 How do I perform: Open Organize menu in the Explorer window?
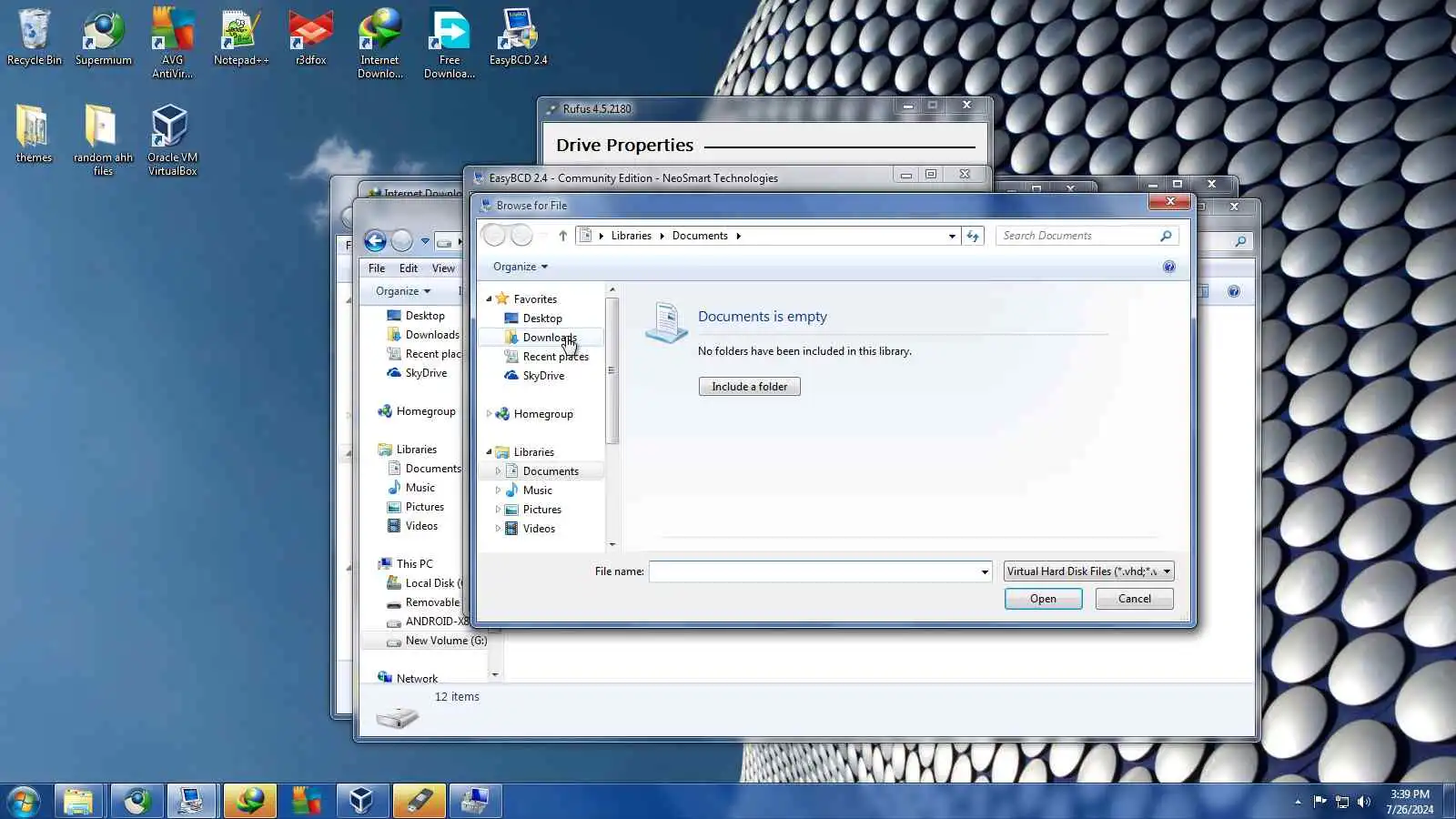coord(403,291)
